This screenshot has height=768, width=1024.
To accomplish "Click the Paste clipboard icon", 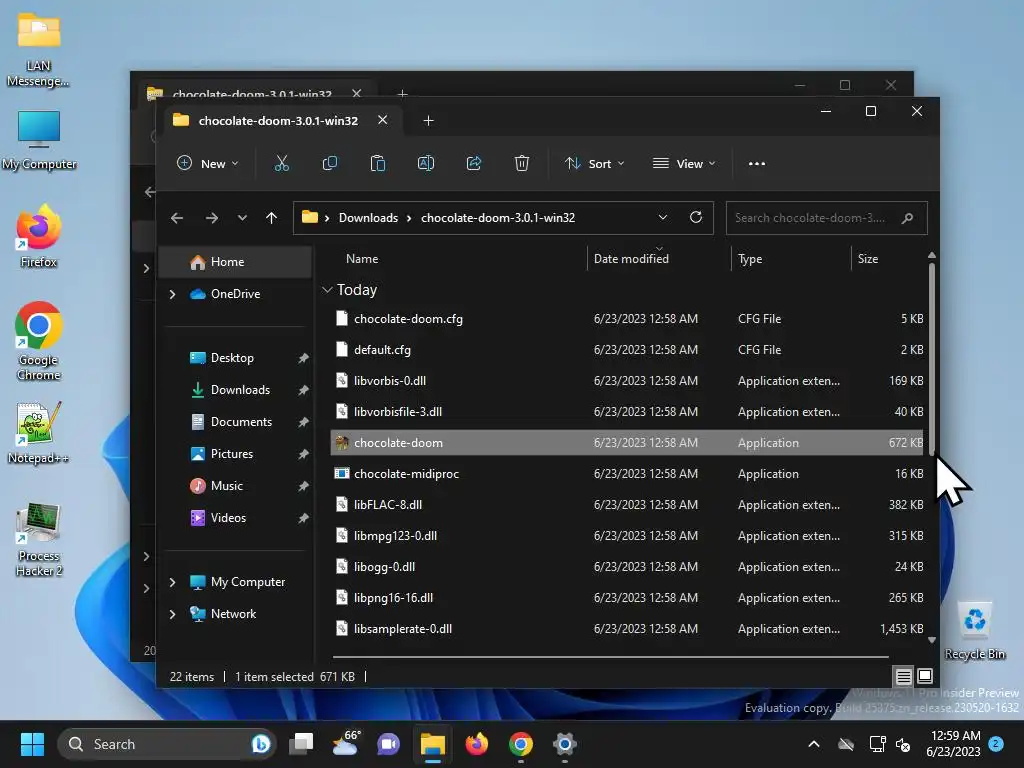I will point(377,163).
